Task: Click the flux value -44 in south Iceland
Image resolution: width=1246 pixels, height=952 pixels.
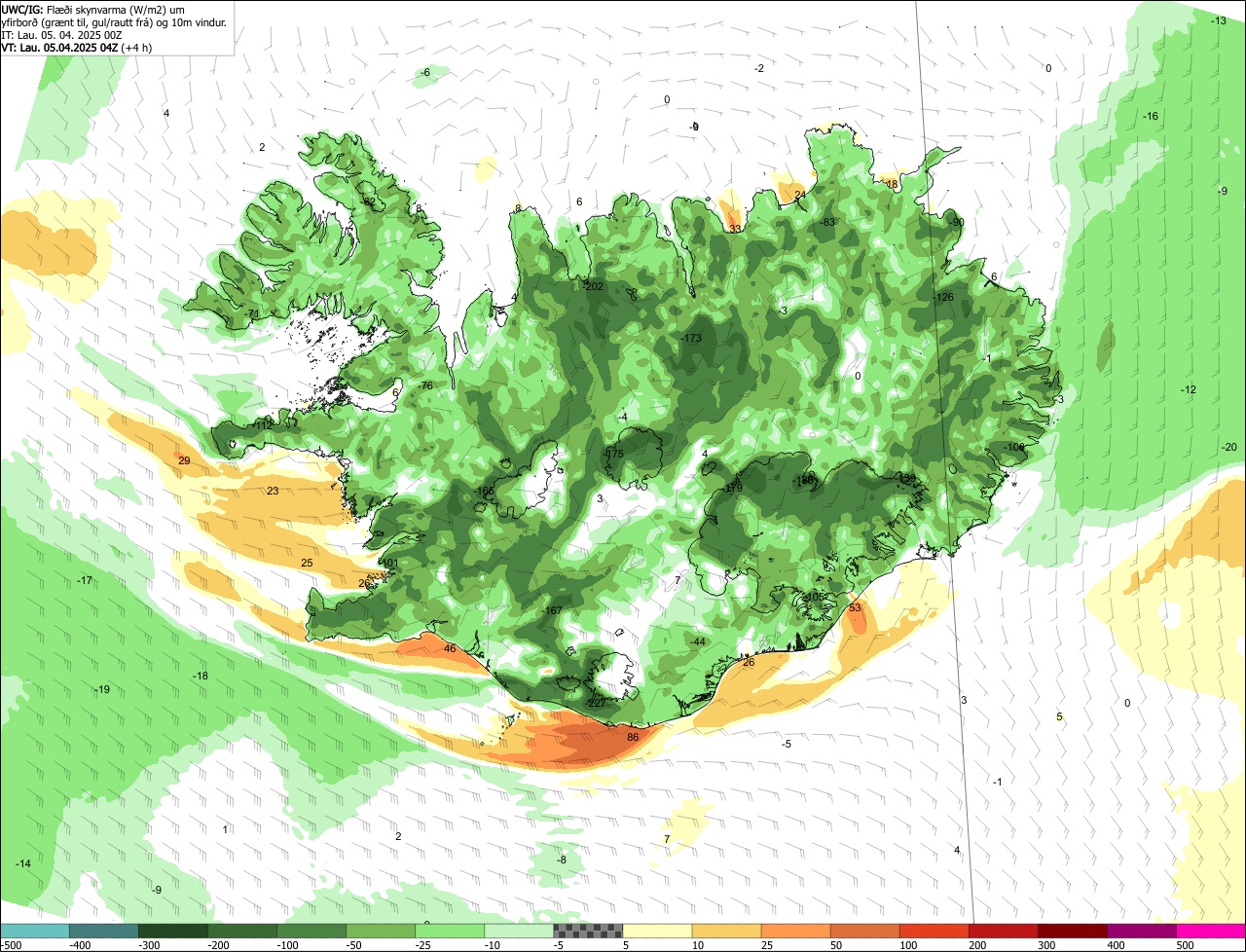Action: 697,641
